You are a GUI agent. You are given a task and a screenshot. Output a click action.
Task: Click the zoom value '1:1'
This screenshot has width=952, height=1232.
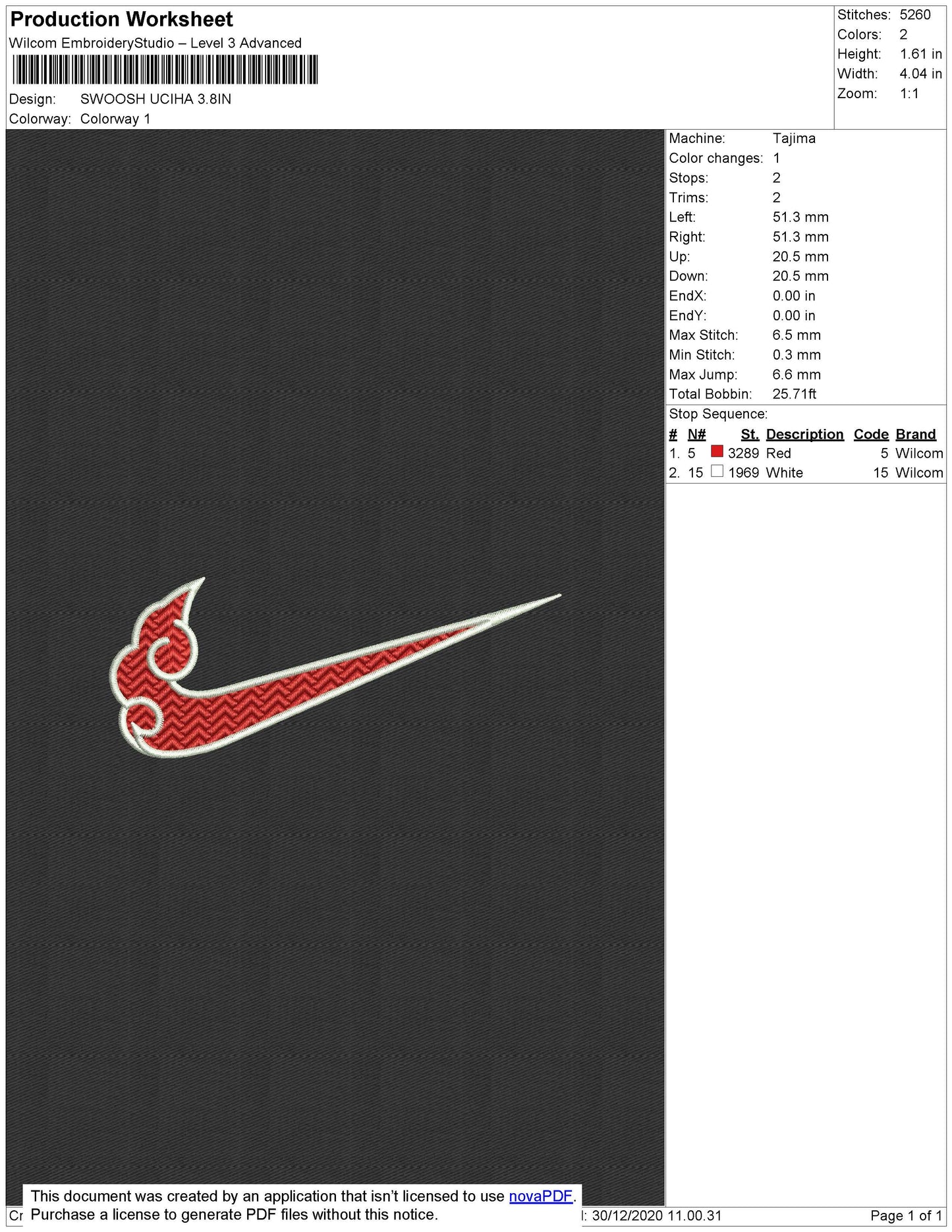pos(909,94)
